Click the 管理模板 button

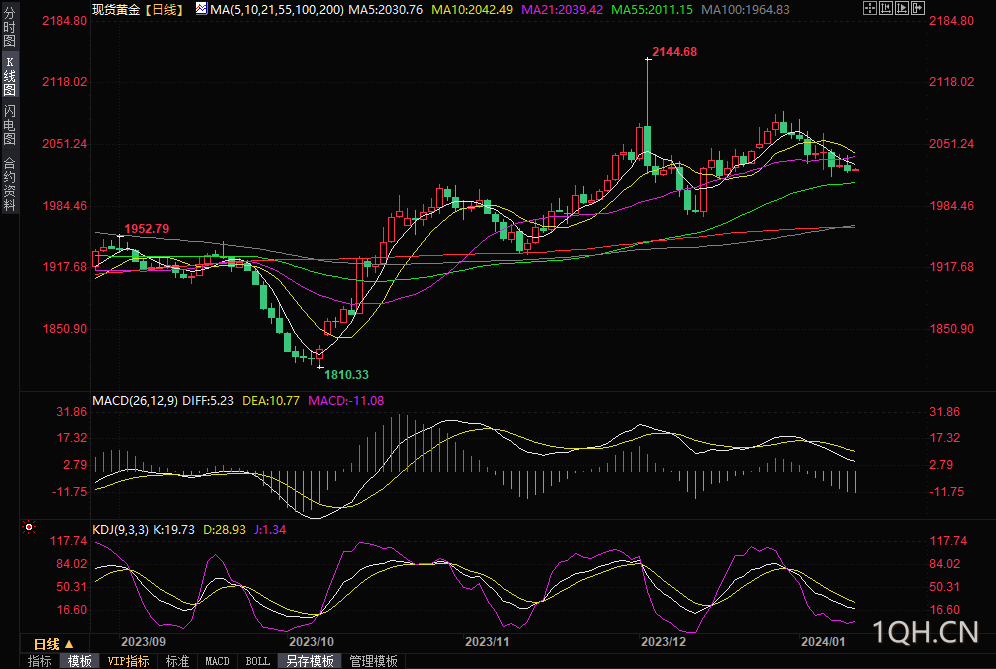pos(373,661)
